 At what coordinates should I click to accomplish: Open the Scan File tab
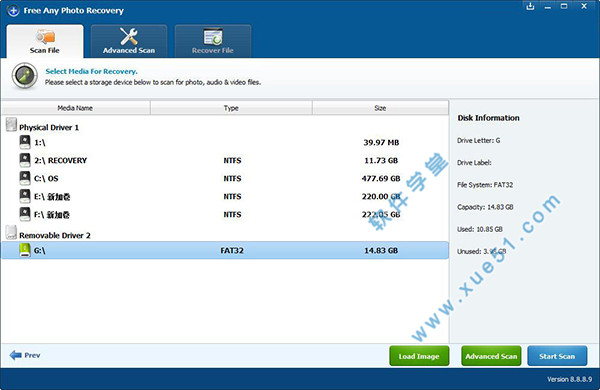(45, 41)
